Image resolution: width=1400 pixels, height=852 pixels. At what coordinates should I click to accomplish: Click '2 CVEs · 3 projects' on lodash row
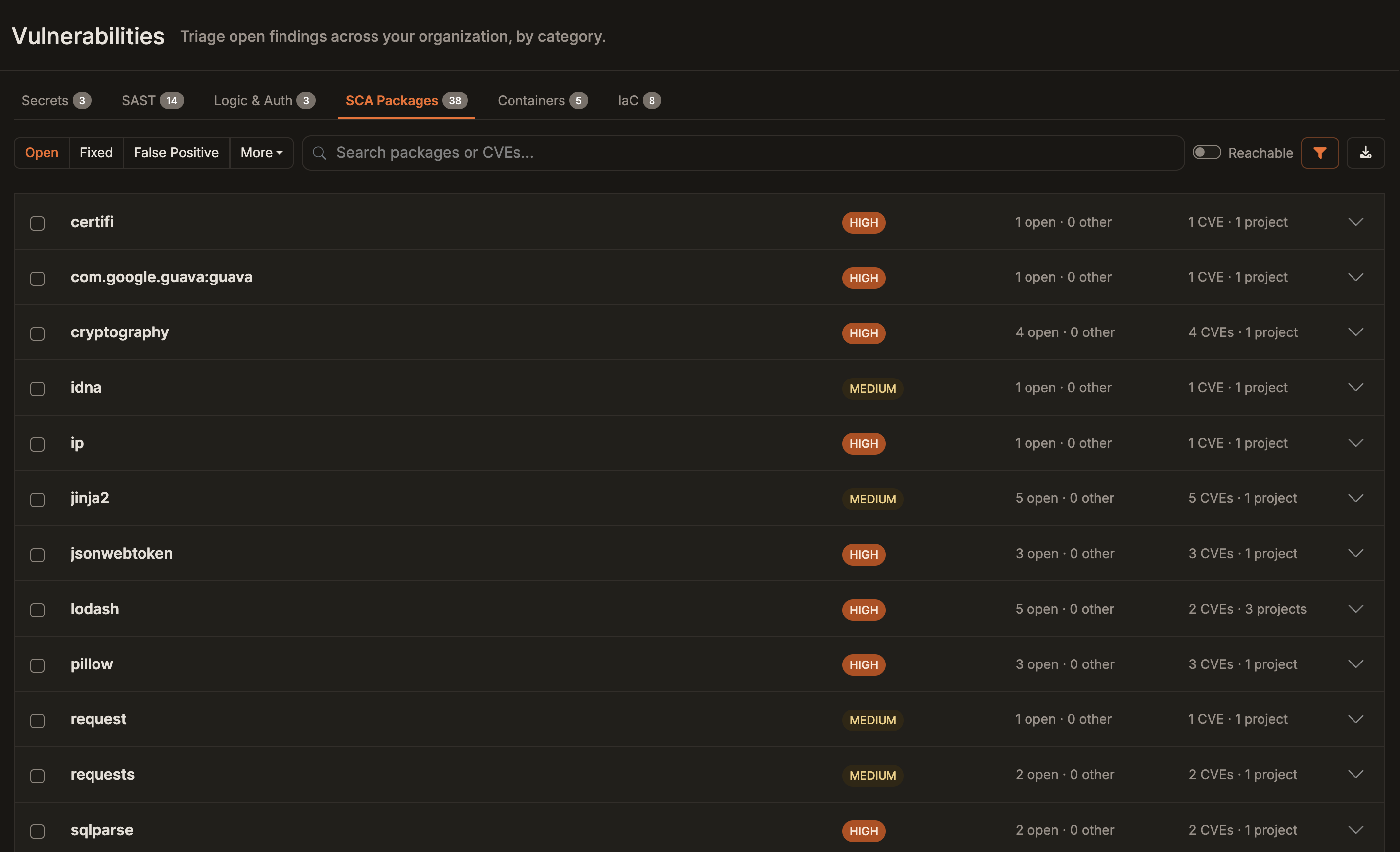(x=1247, y=609)
